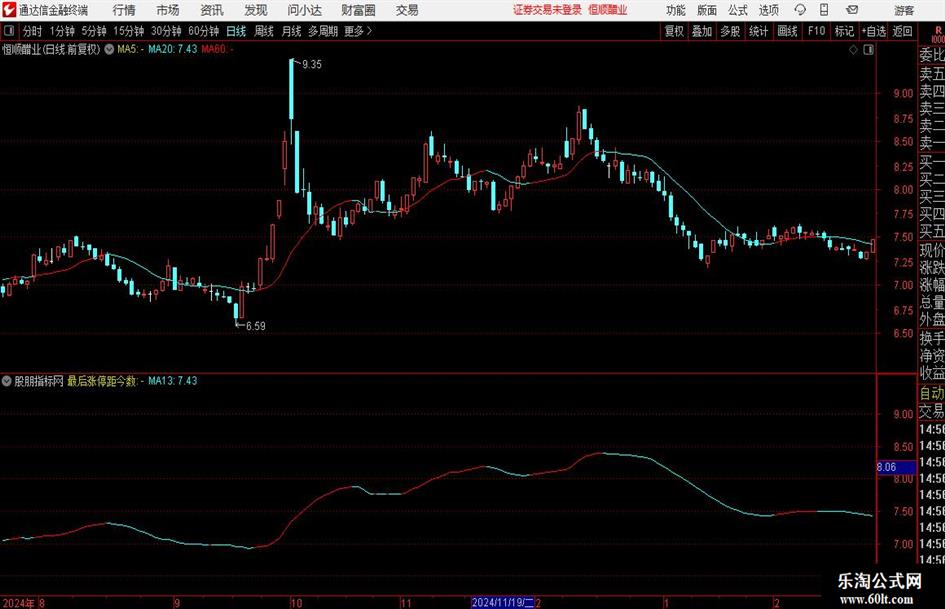Click the 游客 guest account label
This screenshot has height=609, width=945.
903,10
